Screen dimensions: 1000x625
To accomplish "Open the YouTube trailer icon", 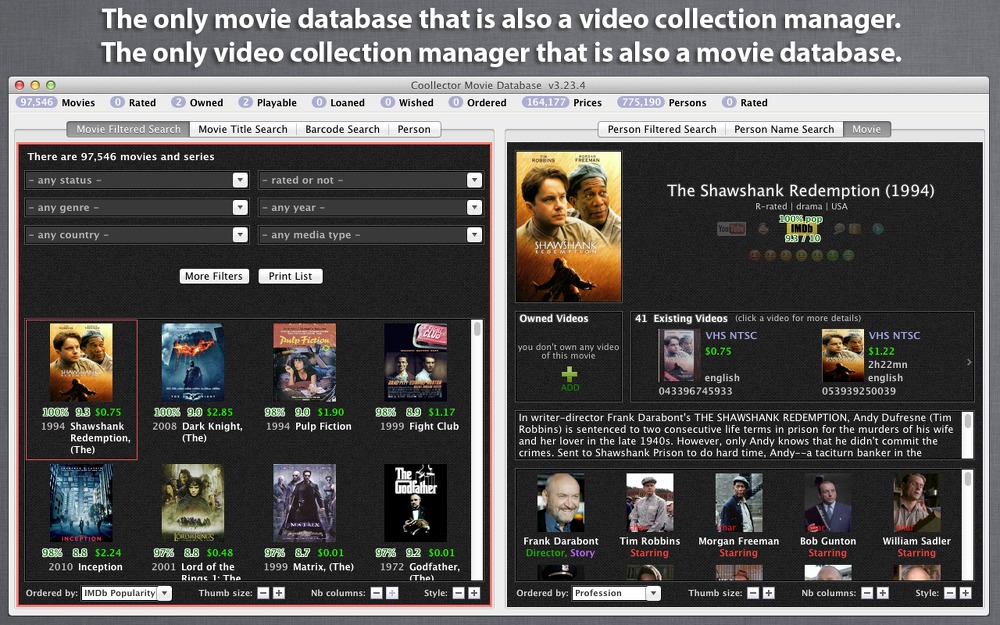I will coord(732,228).
